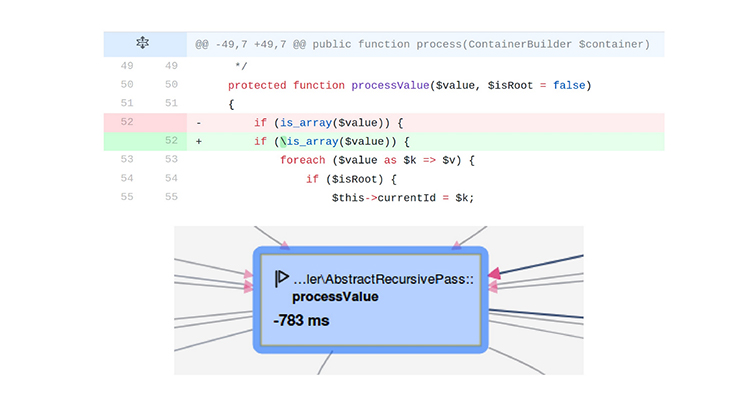
Task: Select new line number 52 in the added row
Action: (x=171, y=141)
